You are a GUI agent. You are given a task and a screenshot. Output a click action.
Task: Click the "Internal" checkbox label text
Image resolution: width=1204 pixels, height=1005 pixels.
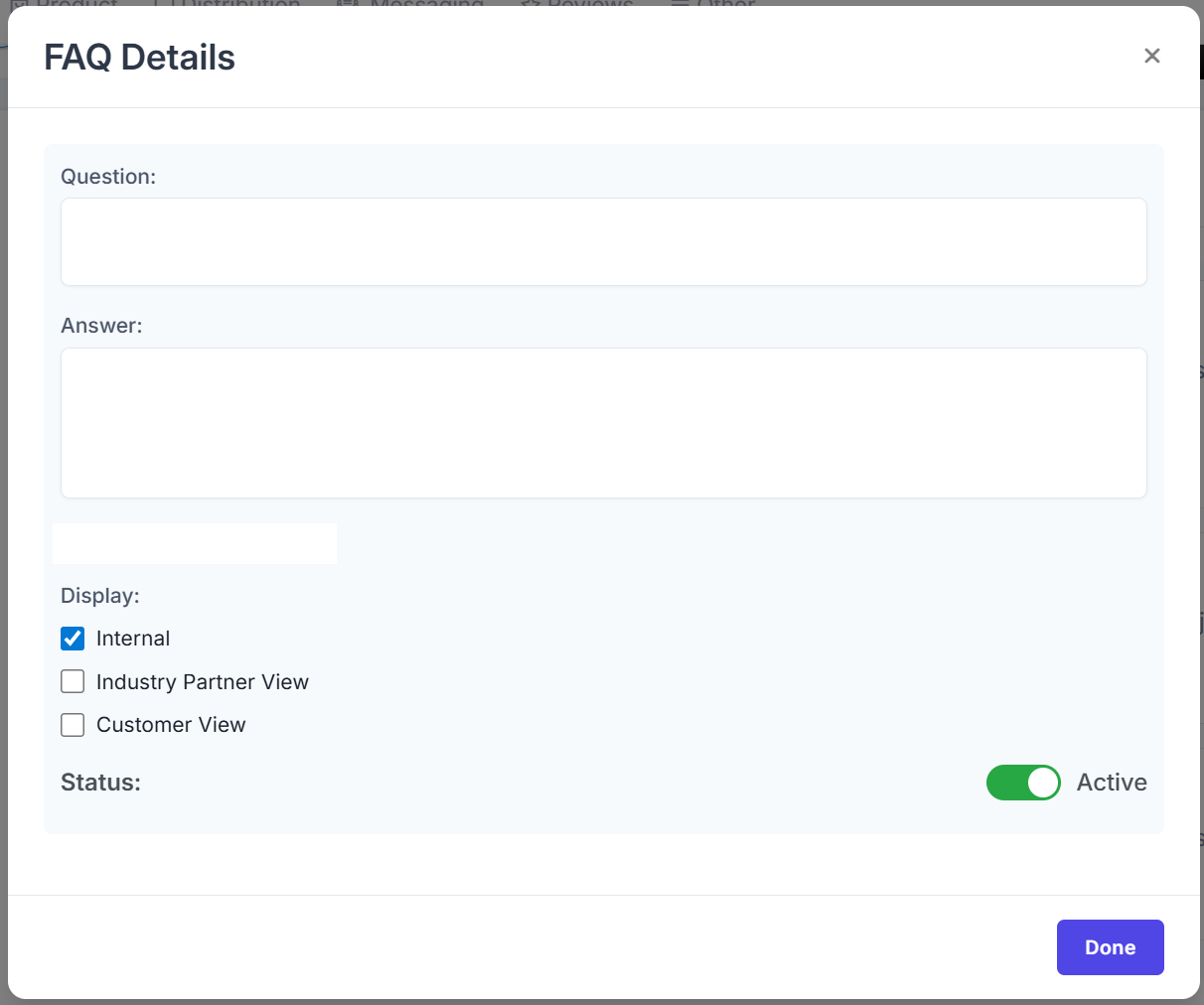tap(133, 639)
